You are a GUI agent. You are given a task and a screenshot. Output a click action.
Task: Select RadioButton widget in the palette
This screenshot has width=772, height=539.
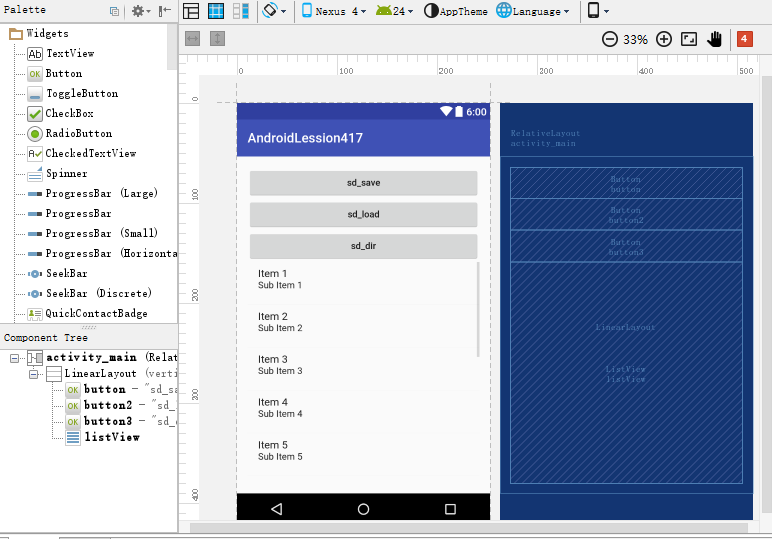pyautogui.click(x=69, y=133)
